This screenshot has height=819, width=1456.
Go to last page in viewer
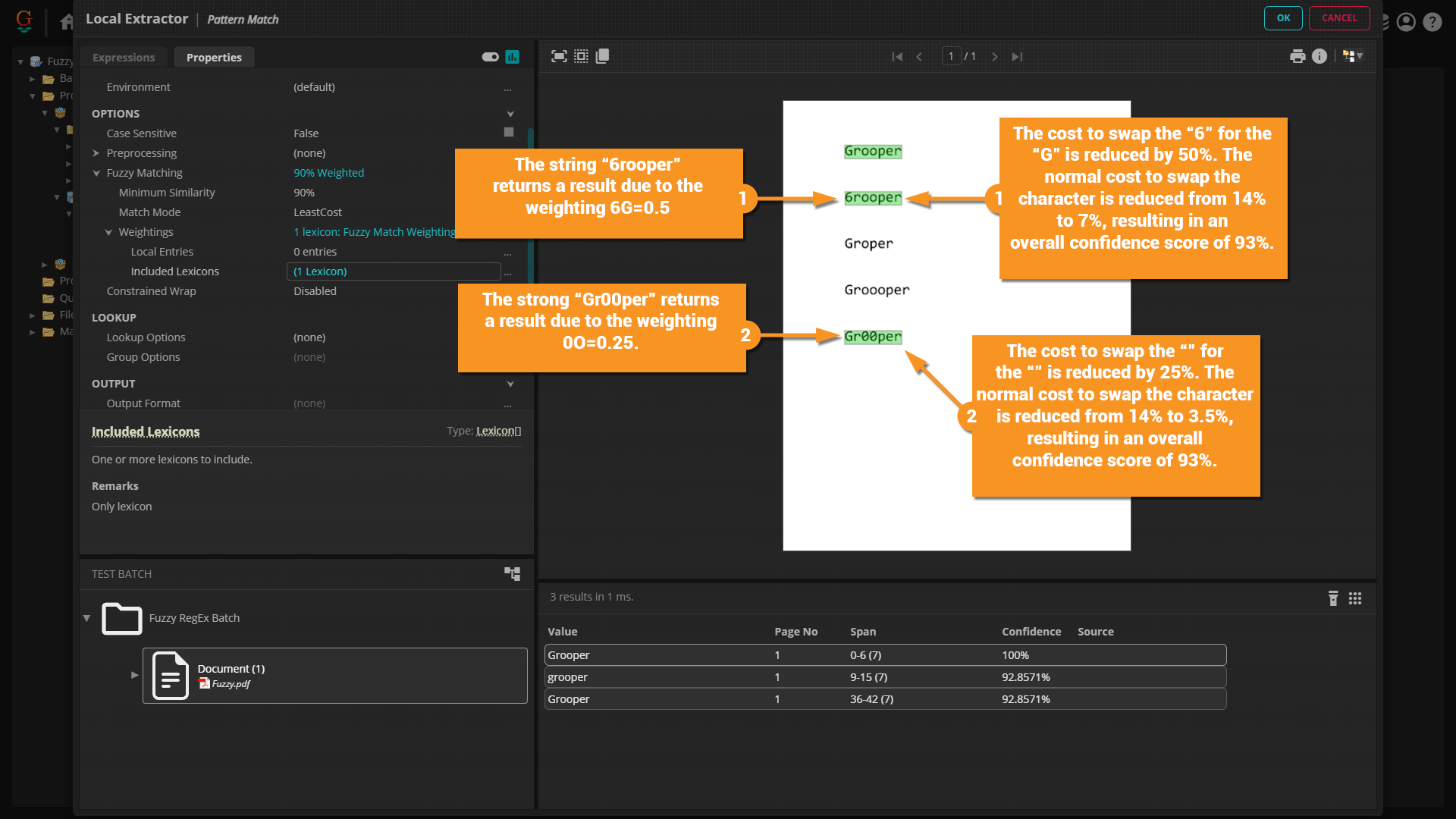point(1017,57)
